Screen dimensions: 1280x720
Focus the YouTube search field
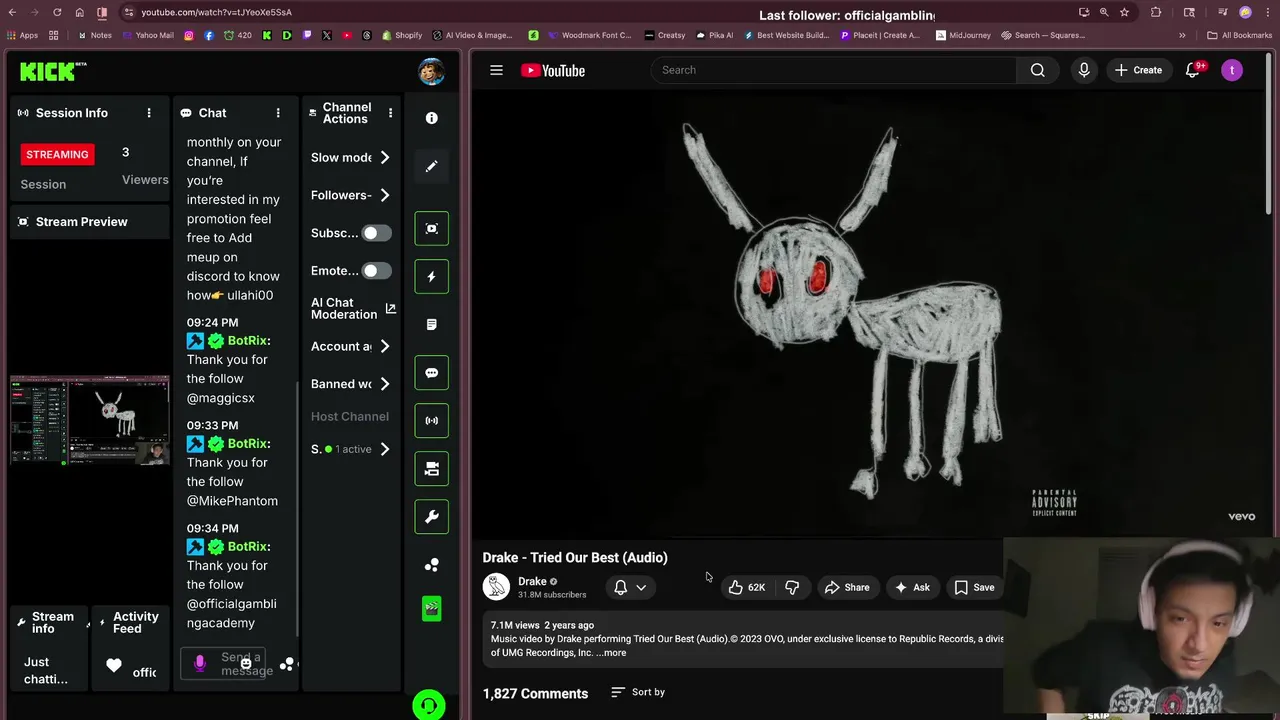point(833,70)
